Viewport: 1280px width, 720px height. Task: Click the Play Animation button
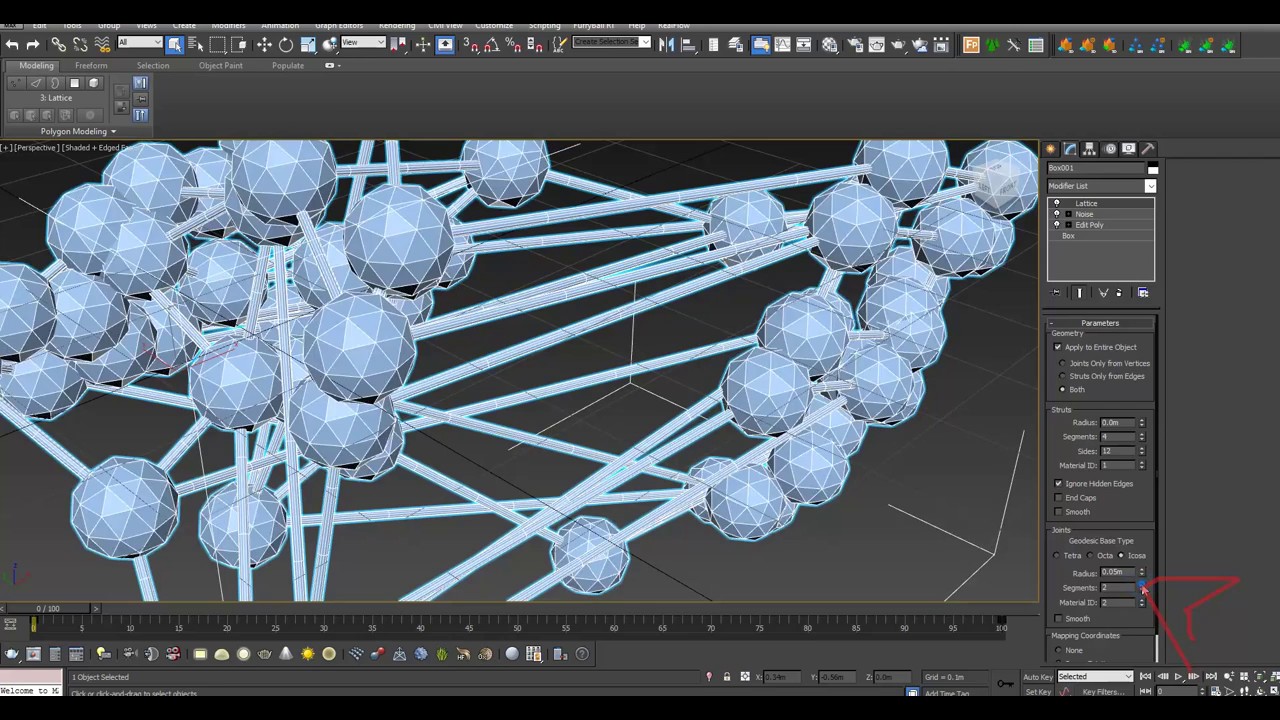click(1178, 677)
